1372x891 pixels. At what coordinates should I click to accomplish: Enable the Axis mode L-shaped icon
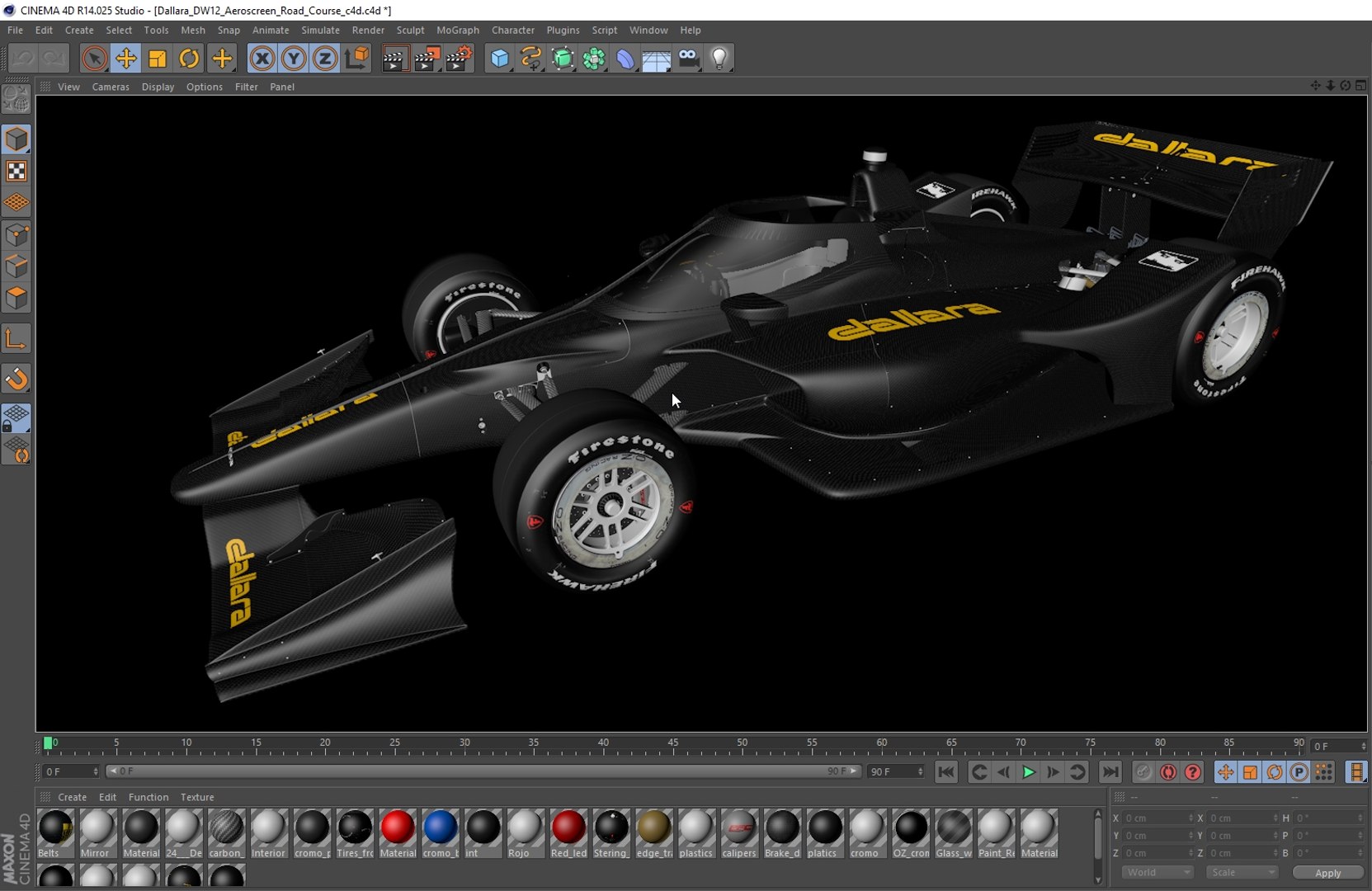click(17, 339)
